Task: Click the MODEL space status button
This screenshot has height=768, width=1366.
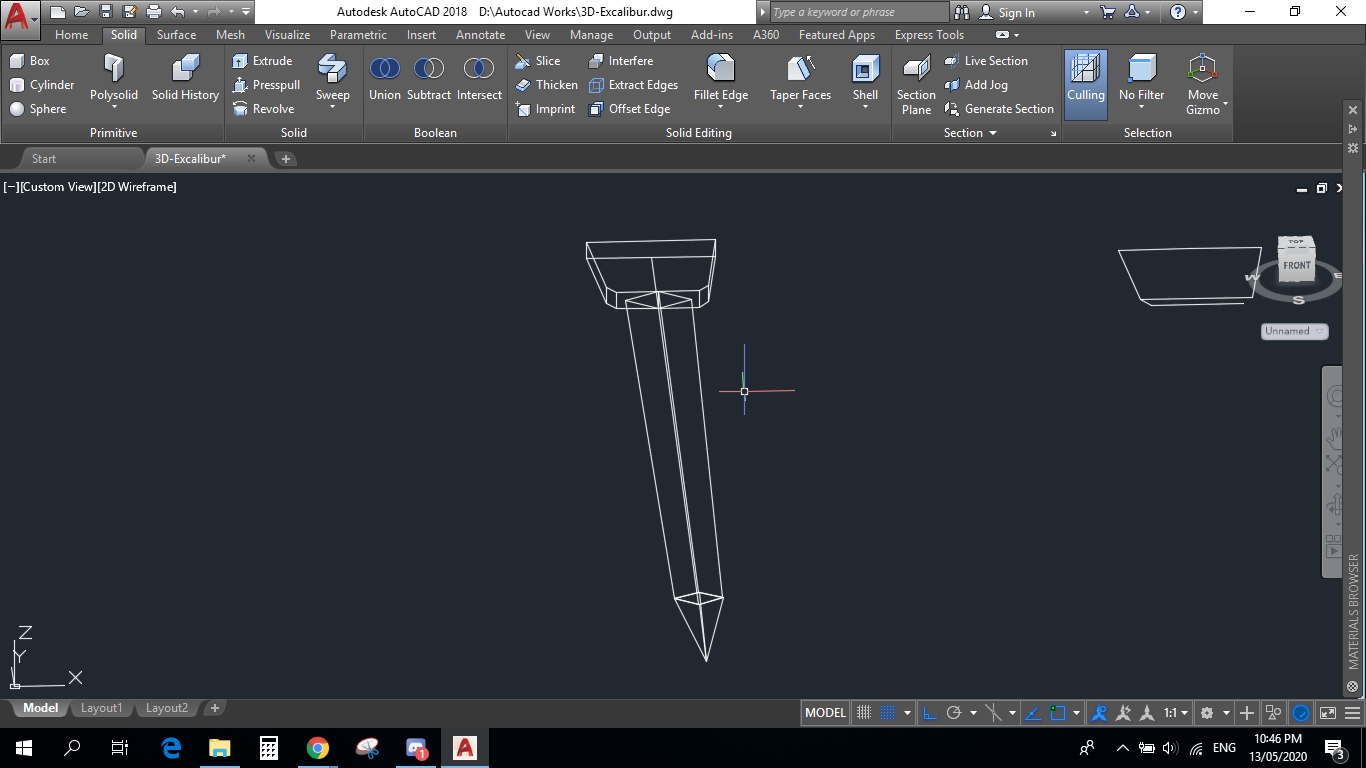Action: pyautogui.click(x=826, y=713)
